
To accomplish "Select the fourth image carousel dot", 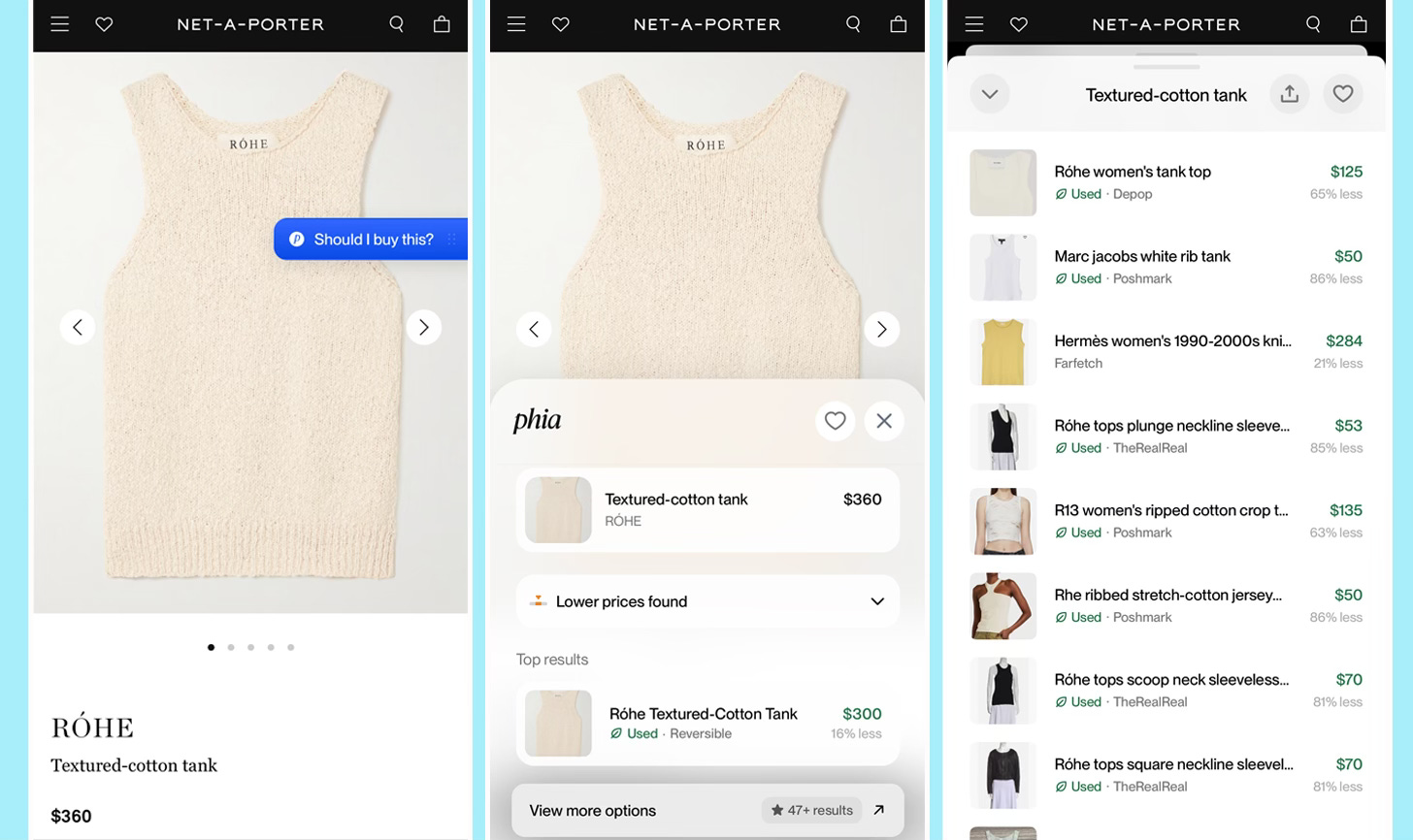I will [271, 647].
